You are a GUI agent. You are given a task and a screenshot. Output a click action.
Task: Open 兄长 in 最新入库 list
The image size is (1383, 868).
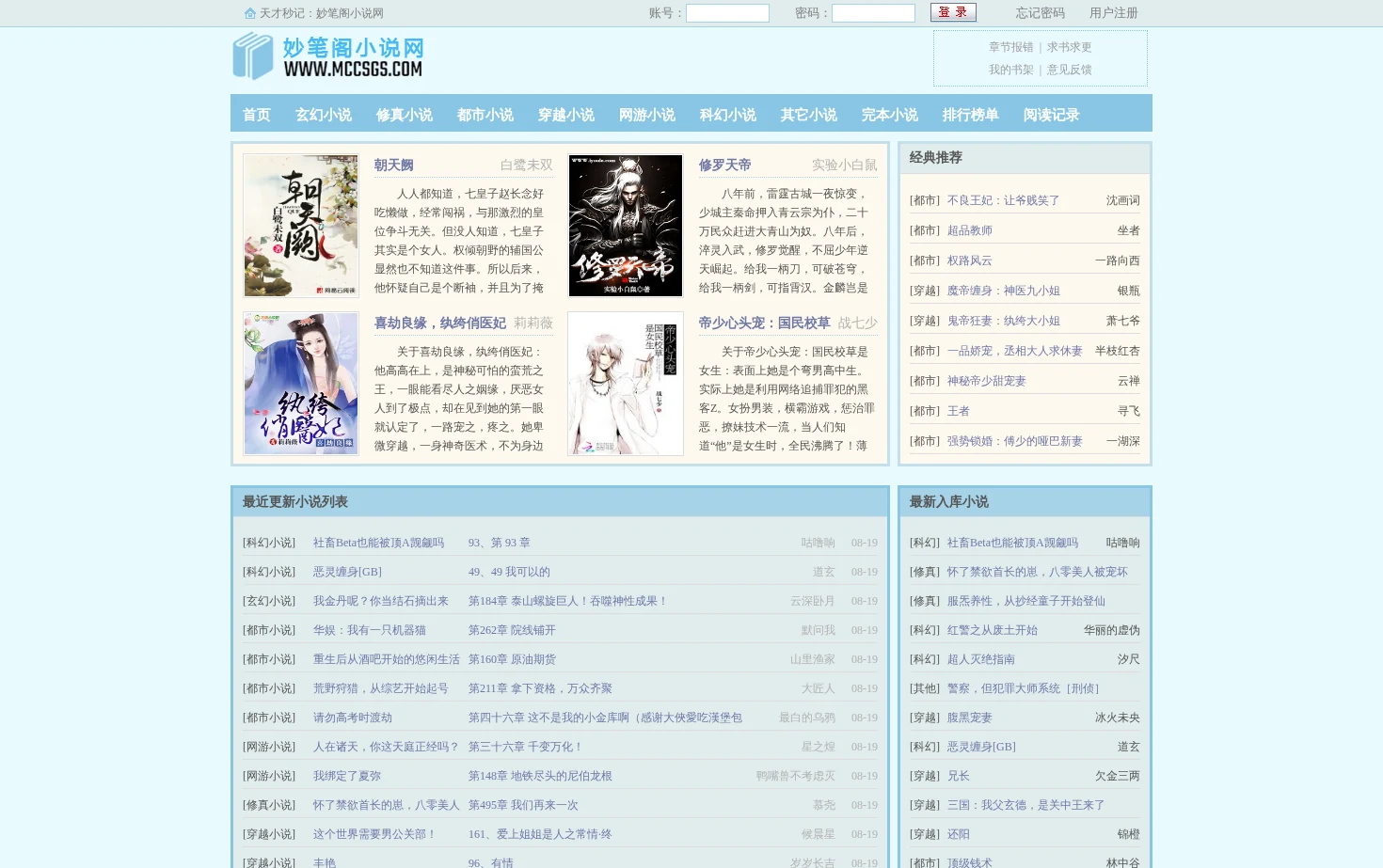[x=959, y=776]
